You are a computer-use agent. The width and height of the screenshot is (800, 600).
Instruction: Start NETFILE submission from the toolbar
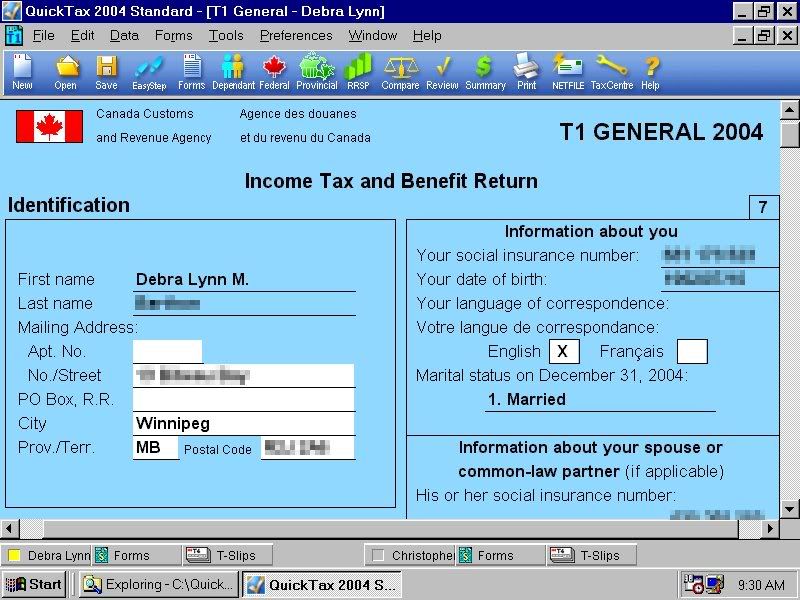point(568,72)
